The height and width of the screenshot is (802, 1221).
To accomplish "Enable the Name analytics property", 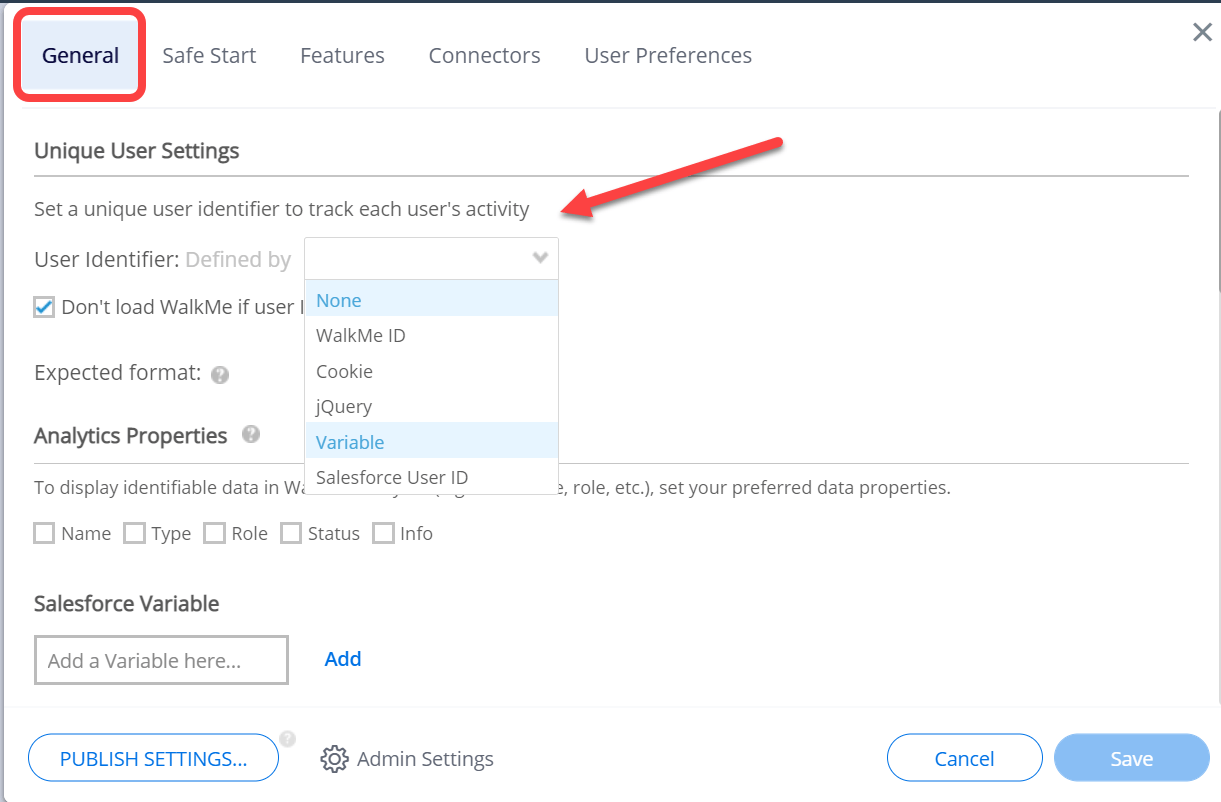I will point(44,533).
